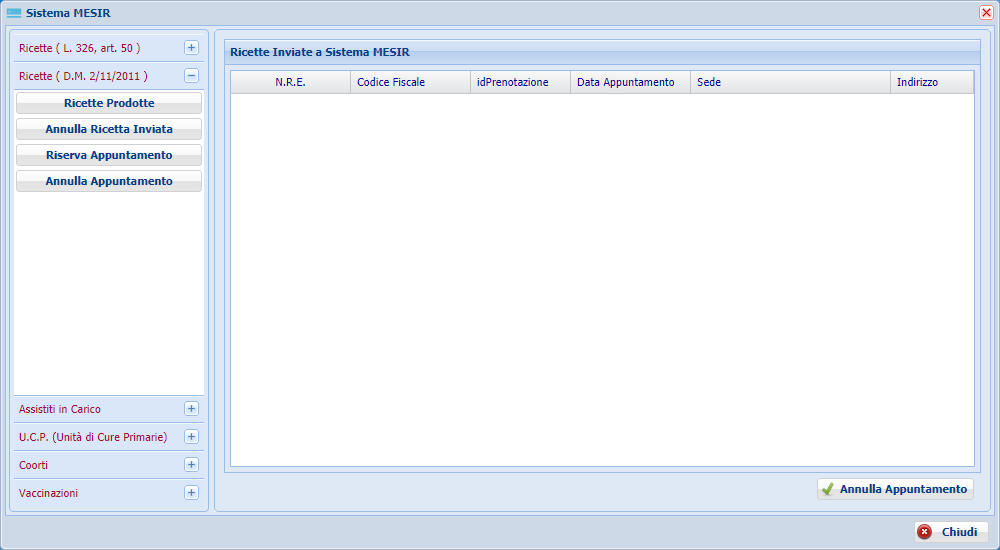
Task: Click the Chiudi button
Action: [x=951, y=532]
